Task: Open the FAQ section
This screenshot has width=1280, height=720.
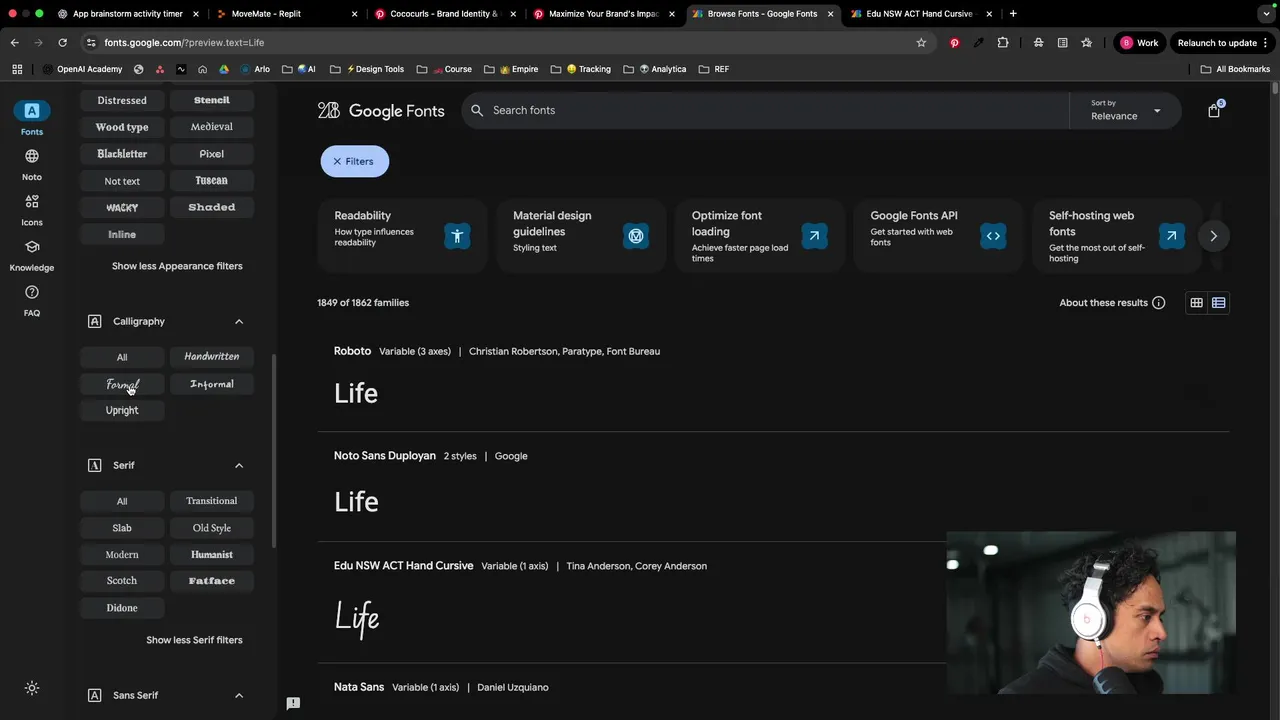Action: (32, 300)
